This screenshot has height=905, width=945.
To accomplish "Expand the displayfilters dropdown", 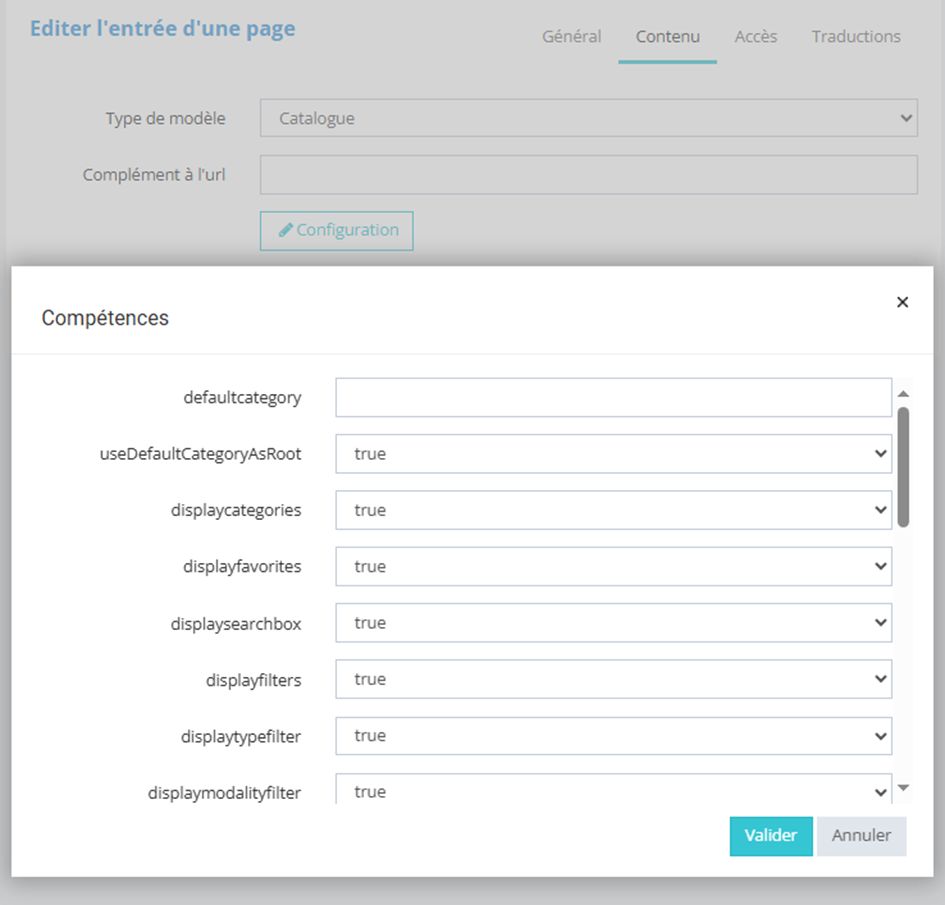I will tap(613, 679).
